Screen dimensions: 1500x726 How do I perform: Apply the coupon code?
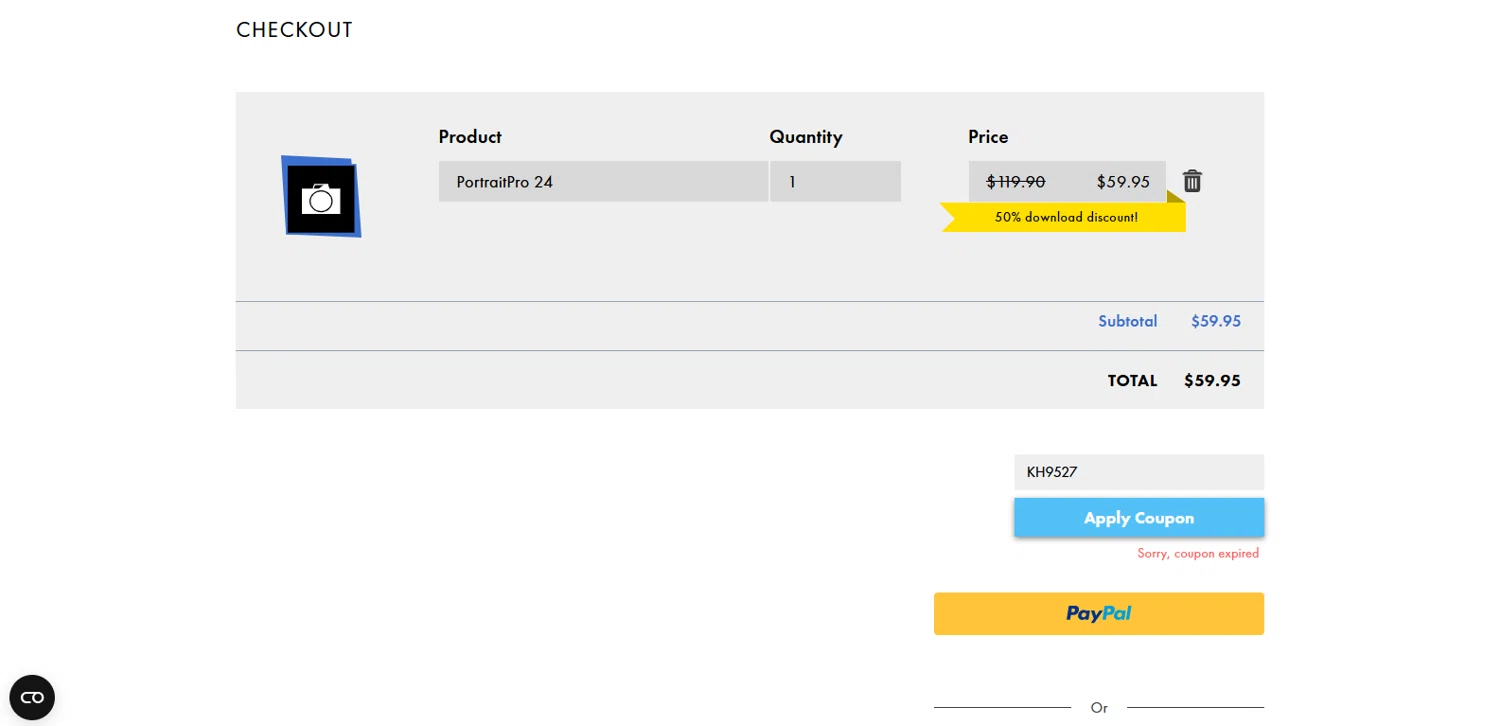click(x=1139, y=518)
